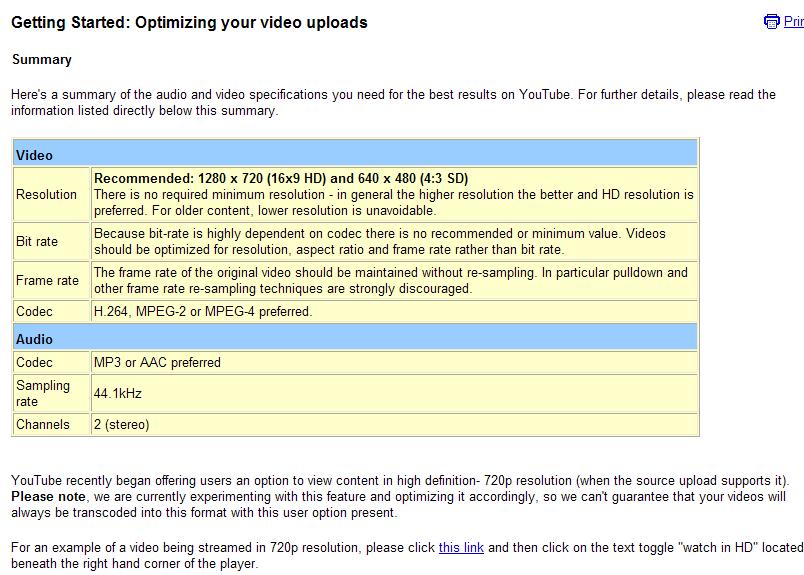The height and width of the screenshot is (575, 804).
Task: Click the blue 'Video' table section header
Action: pos(355,153)
